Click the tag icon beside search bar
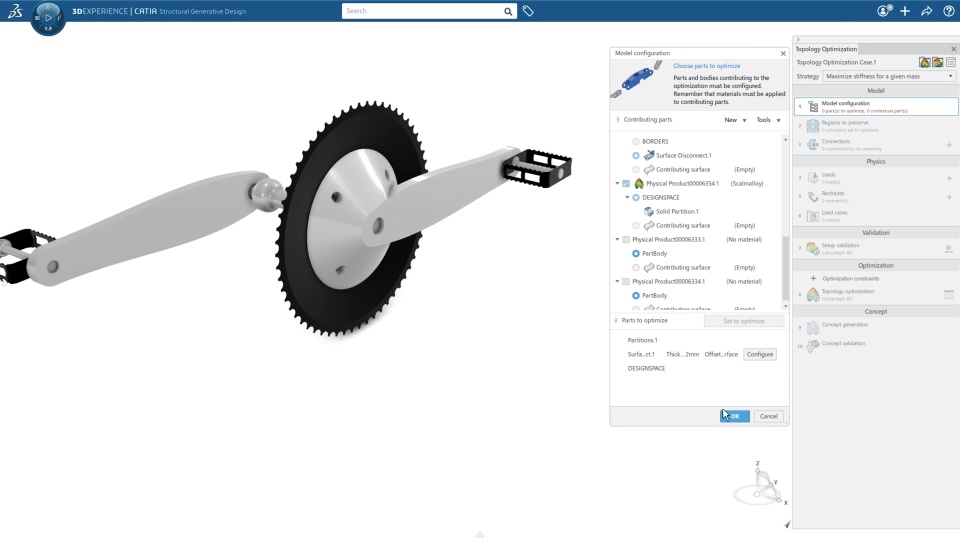Screen dimensions: 960x540 pos(528,11)
